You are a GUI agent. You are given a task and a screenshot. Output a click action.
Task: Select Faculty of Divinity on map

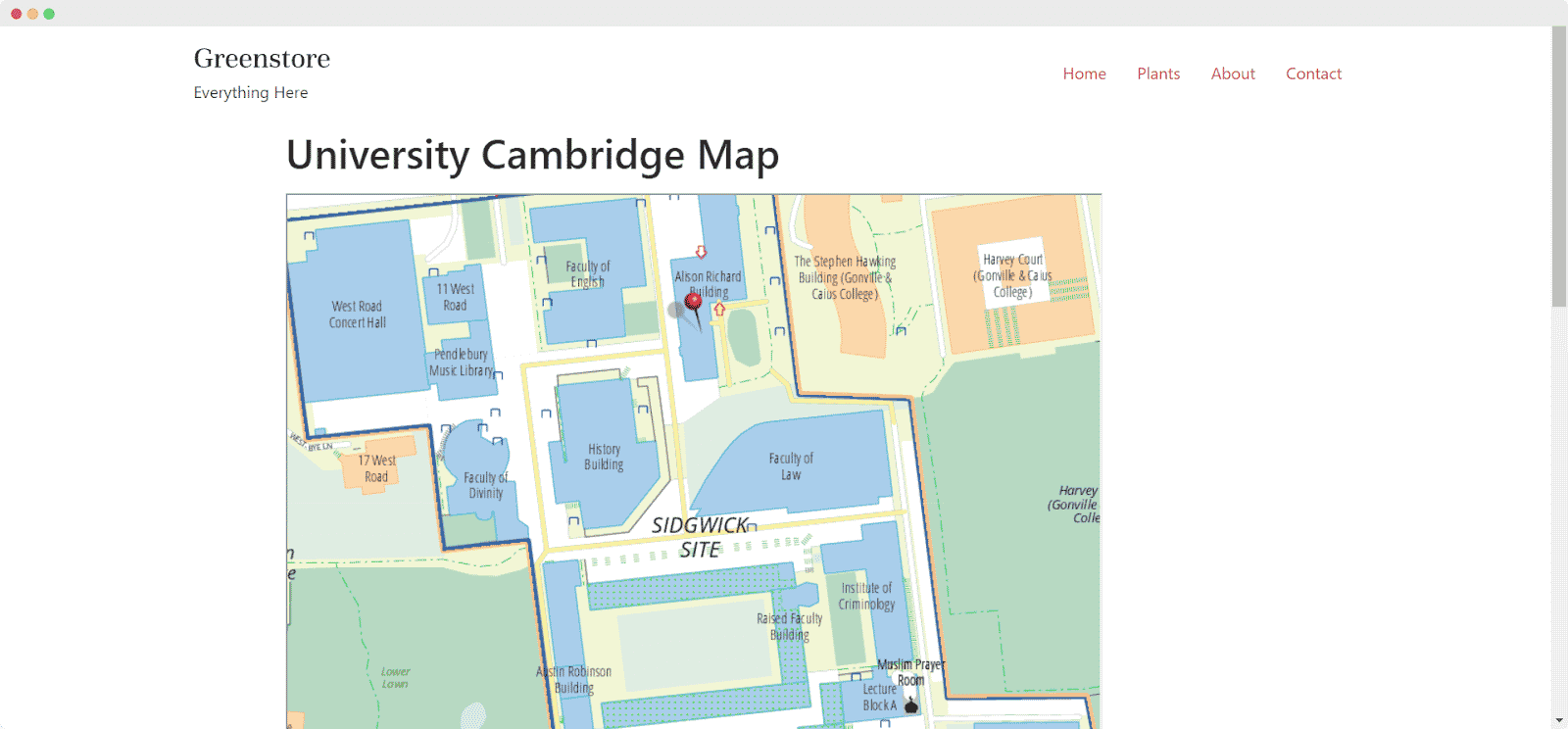485,485
